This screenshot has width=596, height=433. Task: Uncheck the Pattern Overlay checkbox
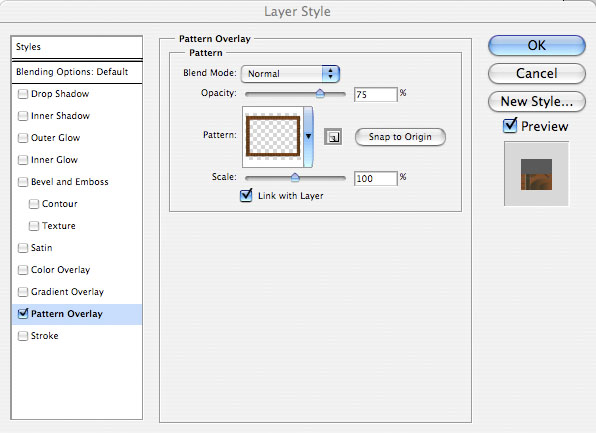coord(23,314)
